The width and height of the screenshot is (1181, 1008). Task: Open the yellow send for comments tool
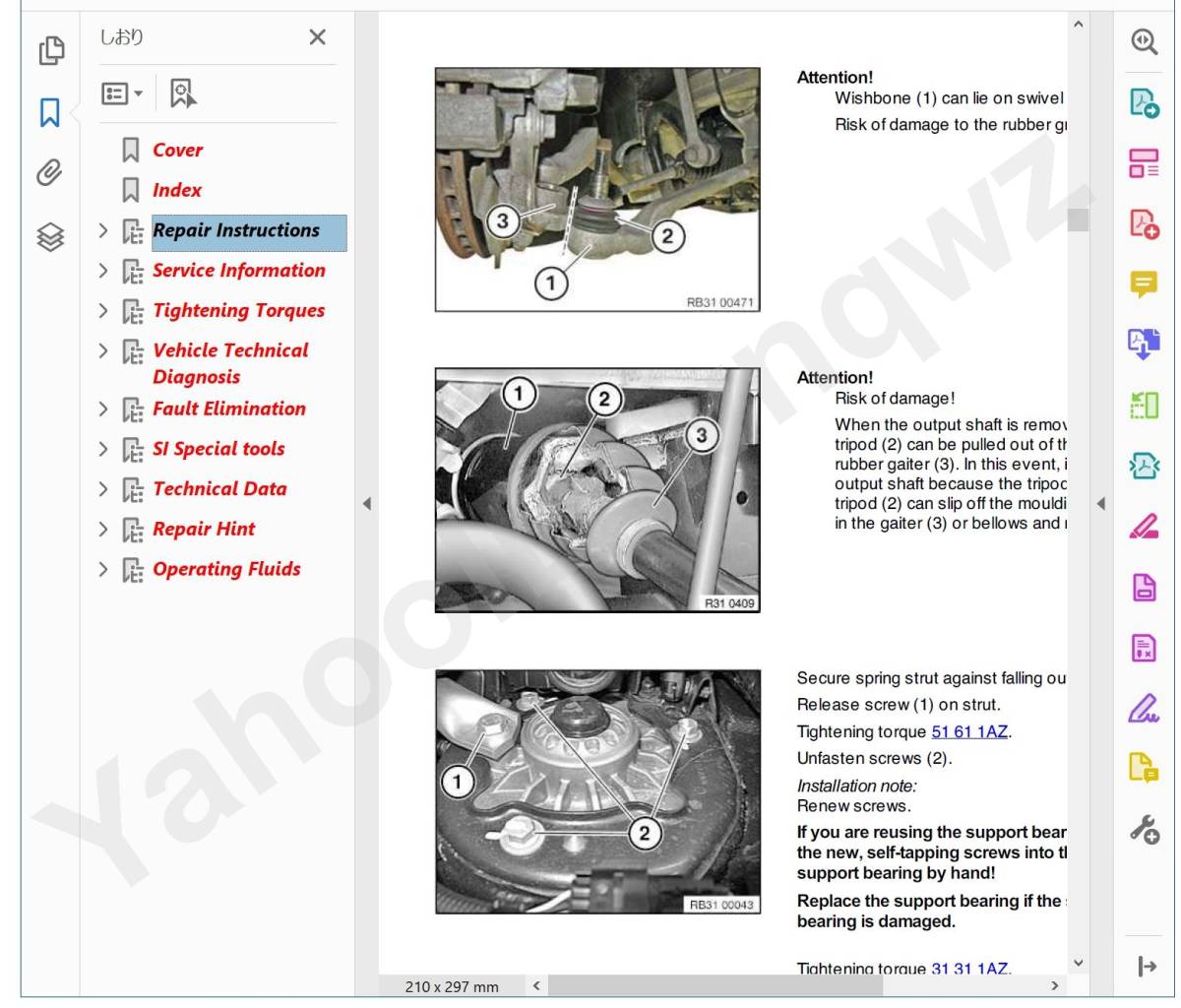1144,768
